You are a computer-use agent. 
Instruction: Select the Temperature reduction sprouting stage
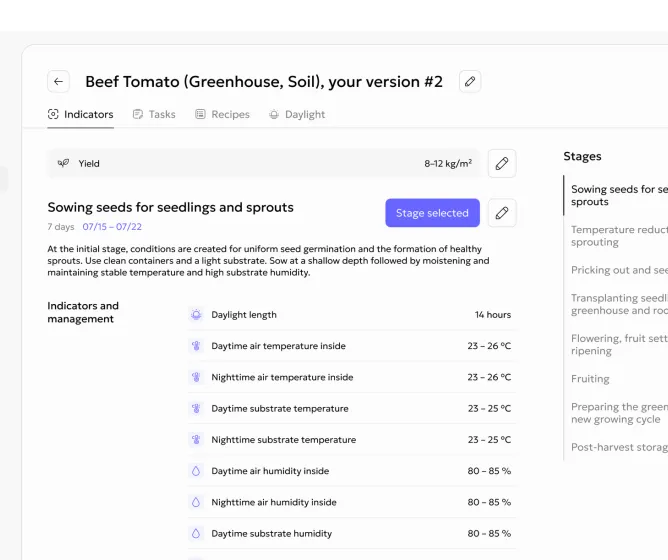pyautogui.click(x=618, y=236)
